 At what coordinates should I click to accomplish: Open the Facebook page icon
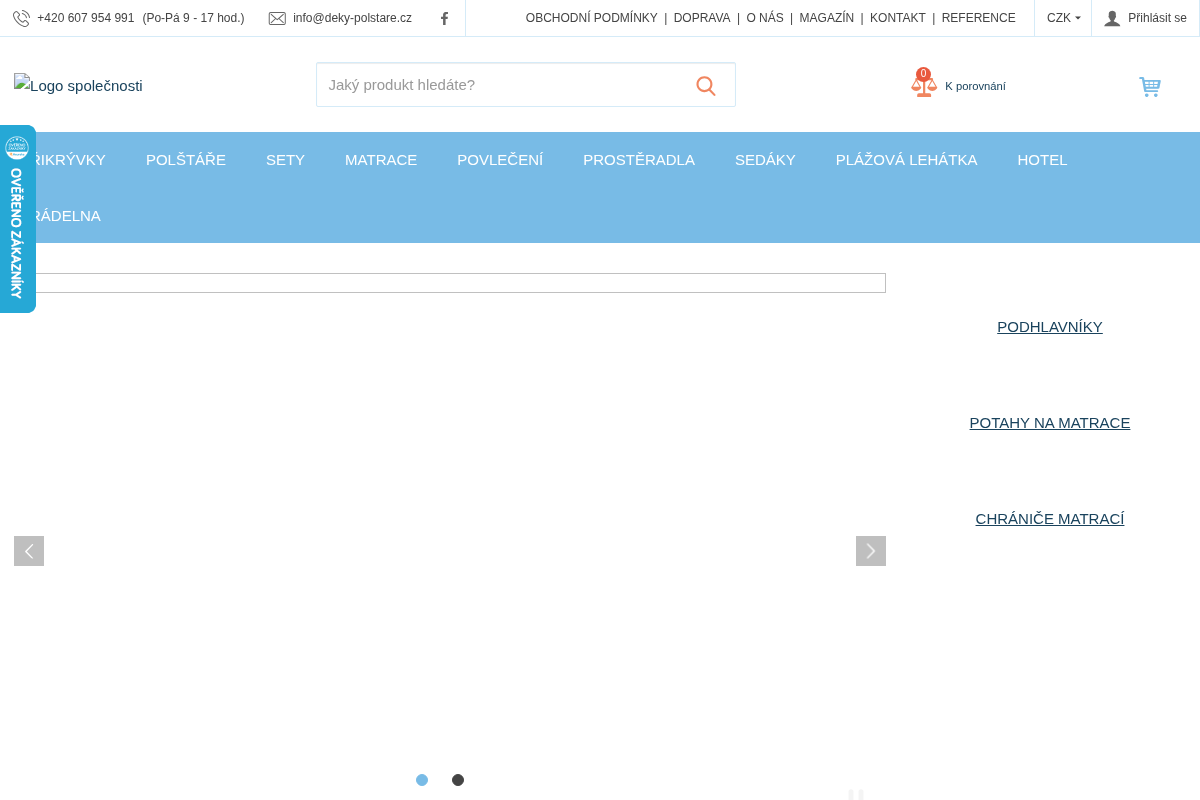pyautogui.click(x=445, y=18)
